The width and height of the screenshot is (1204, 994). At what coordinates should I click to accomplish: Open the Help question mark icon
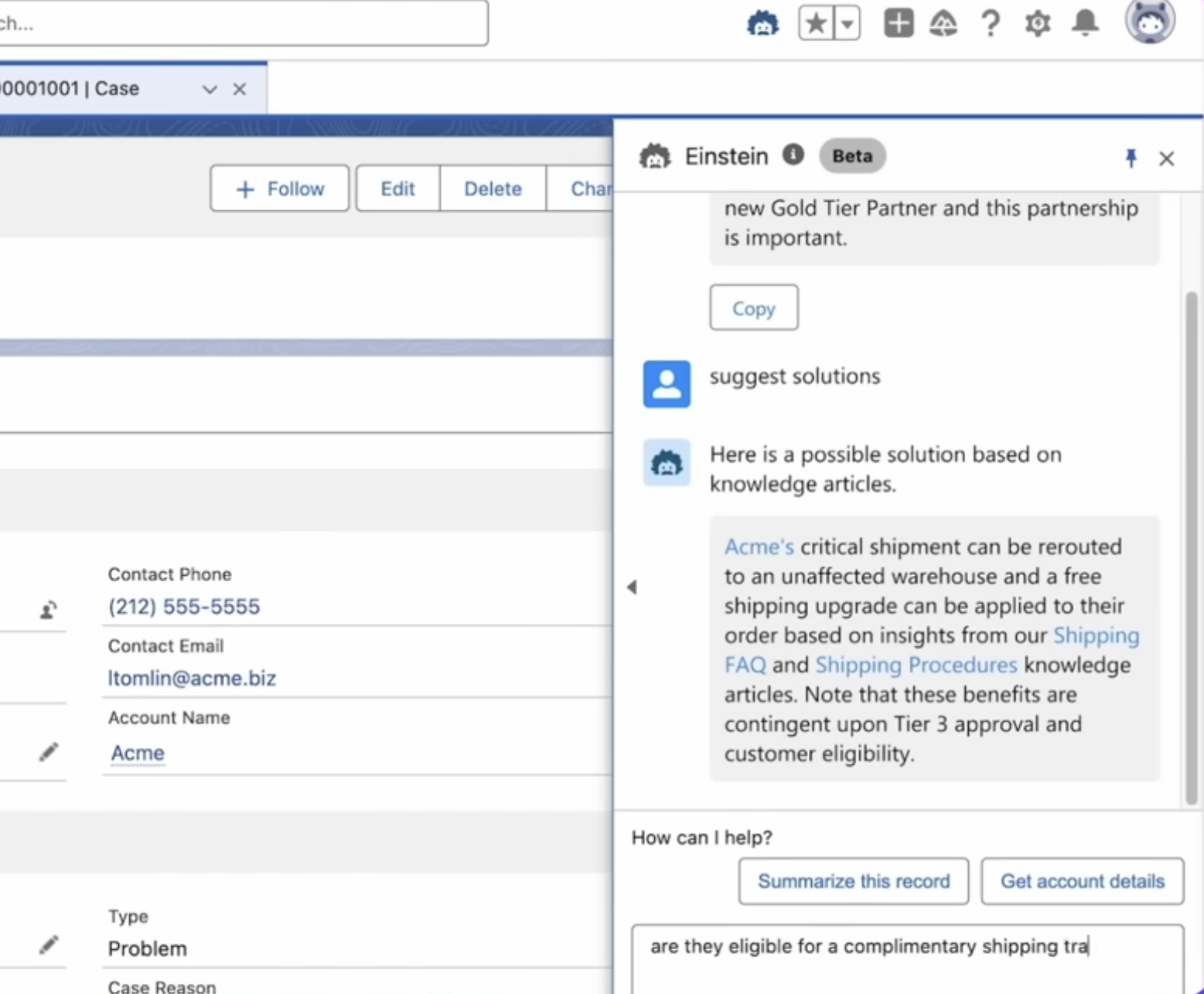pos(991,24)
